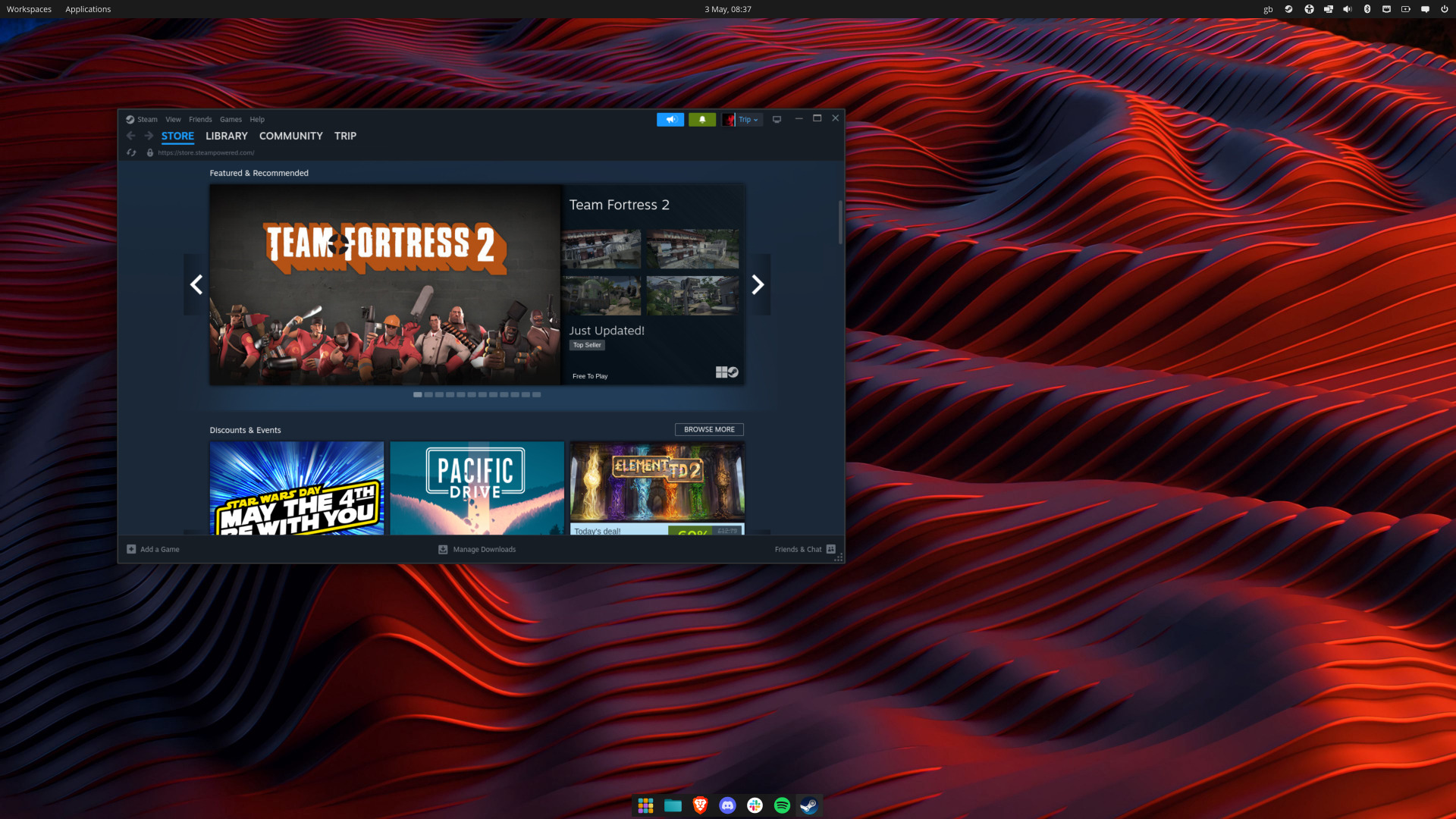Show next featured game with right arrow
This screenshot has height=819, width=1456.
[x=758, y=284]
